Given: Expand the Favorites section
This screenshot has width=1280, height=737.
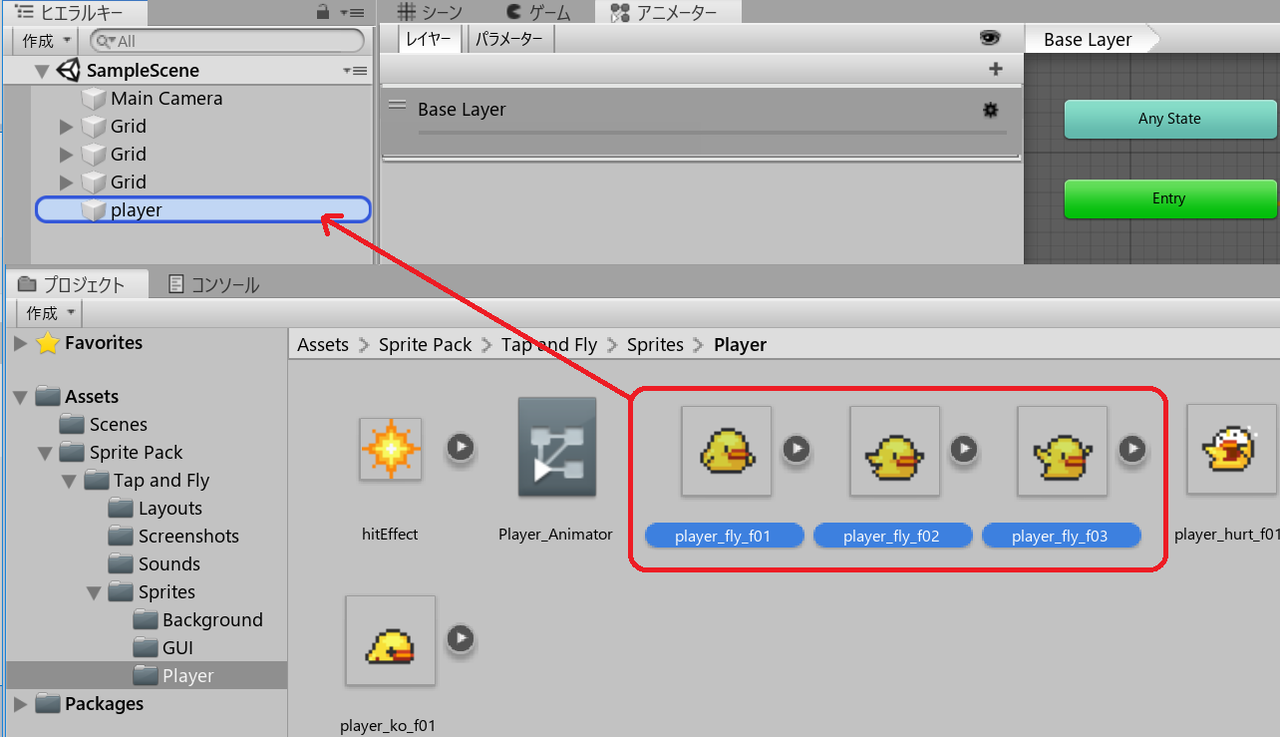Looking at the screenshot, I should 21,344.
